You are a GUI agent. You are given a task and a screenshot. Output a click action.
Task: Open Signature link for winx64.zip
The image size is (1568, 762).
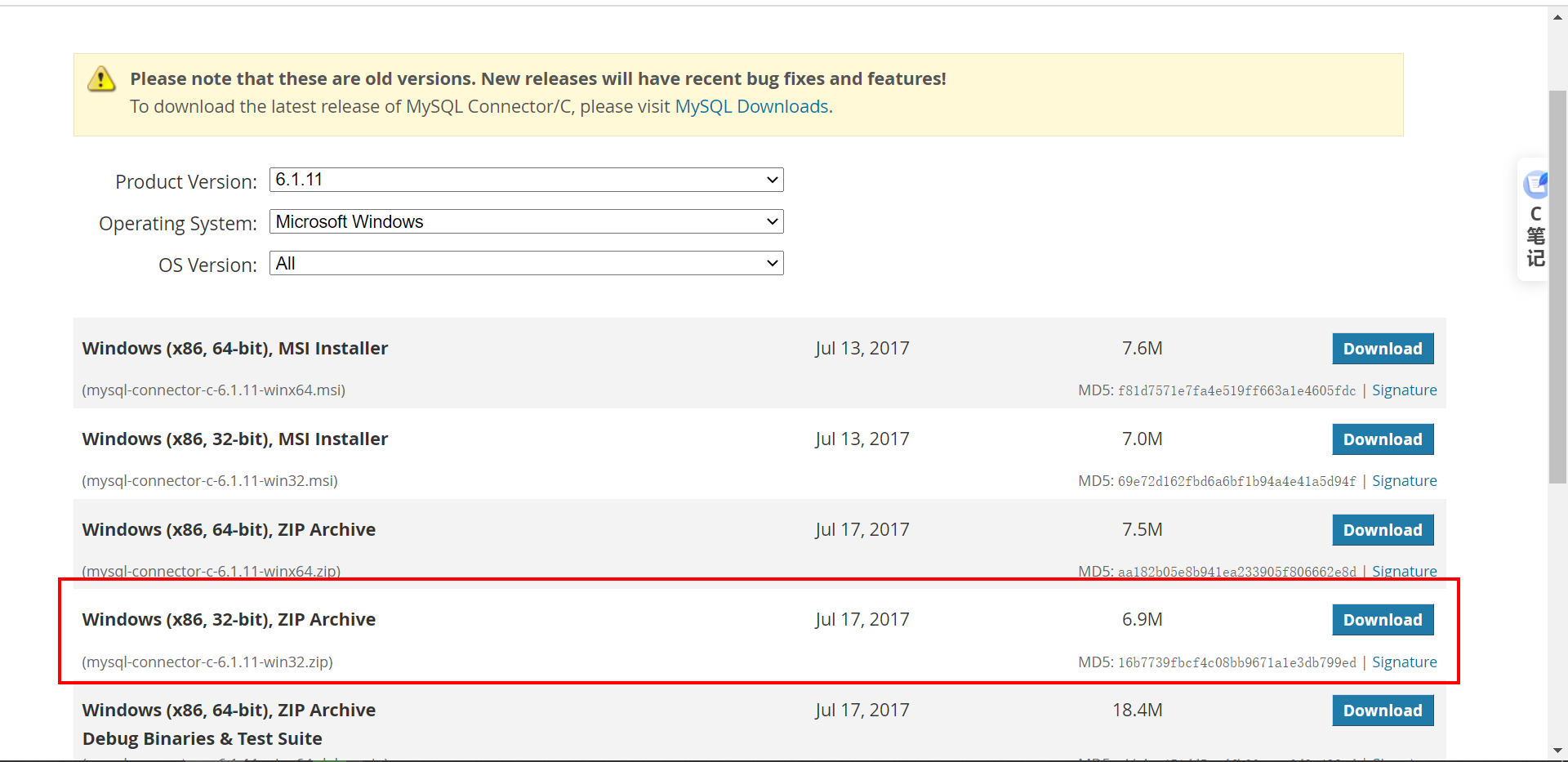point(1404,571)
